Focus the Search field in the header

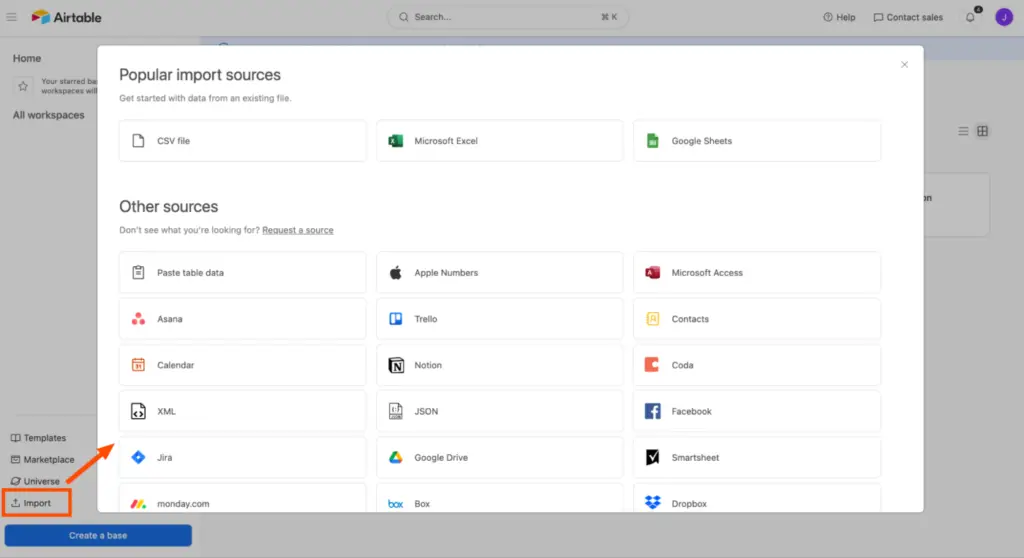[507, 17]
